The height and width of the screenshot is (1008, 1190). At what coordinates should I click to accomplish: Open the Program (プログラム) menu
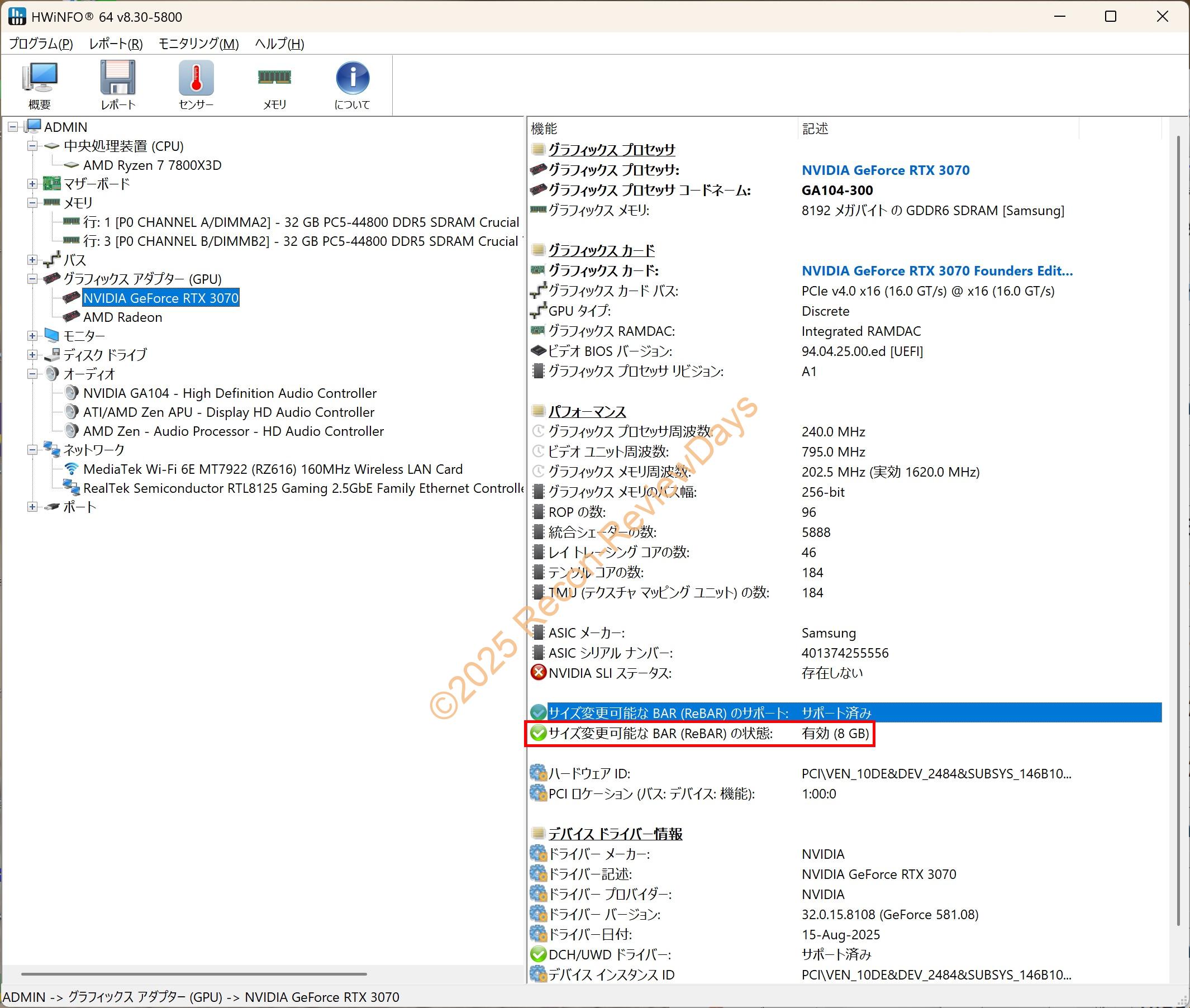(x=41, y=44)
